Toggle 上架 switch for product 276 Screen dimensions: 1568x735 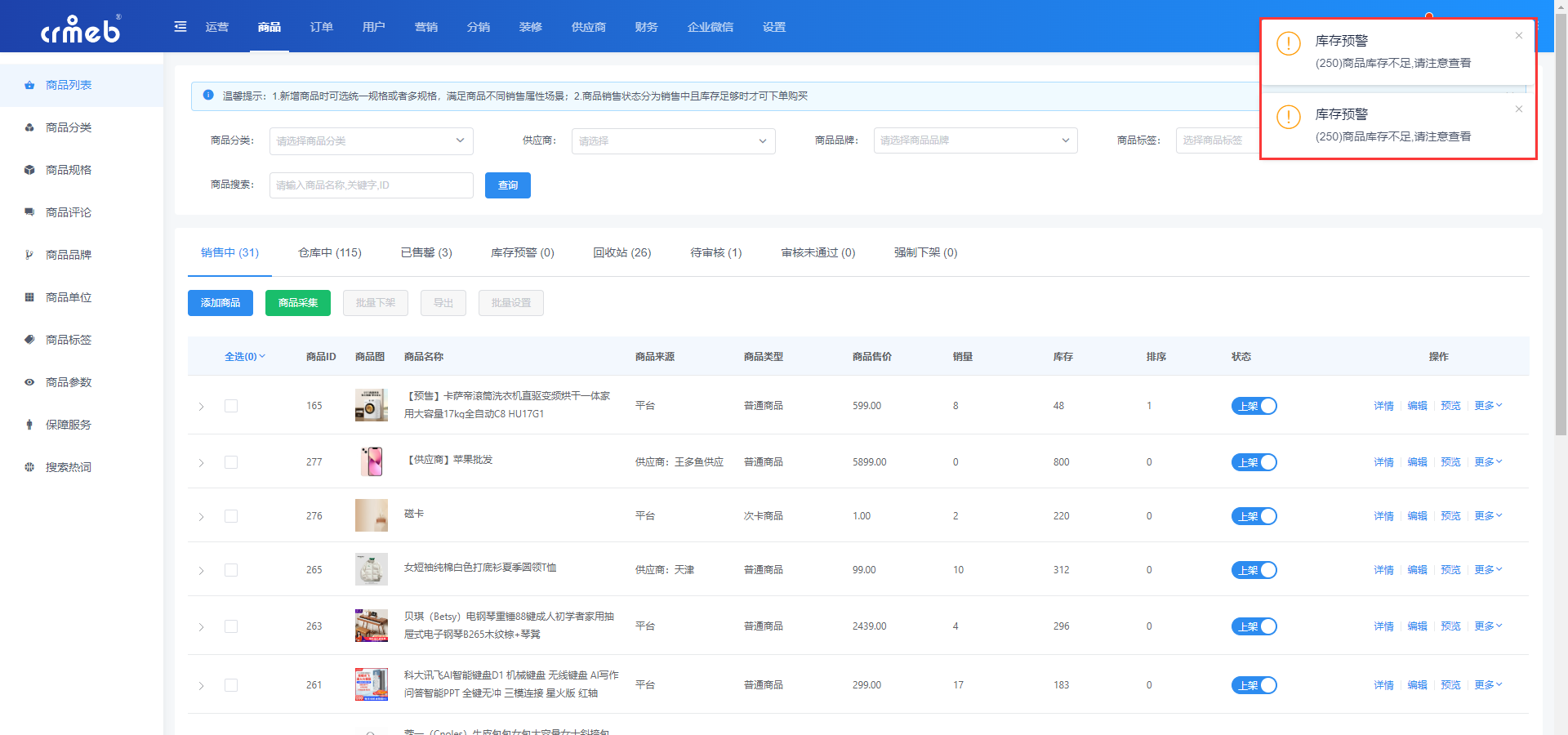pyautogui.click(x=1254, y=516)
